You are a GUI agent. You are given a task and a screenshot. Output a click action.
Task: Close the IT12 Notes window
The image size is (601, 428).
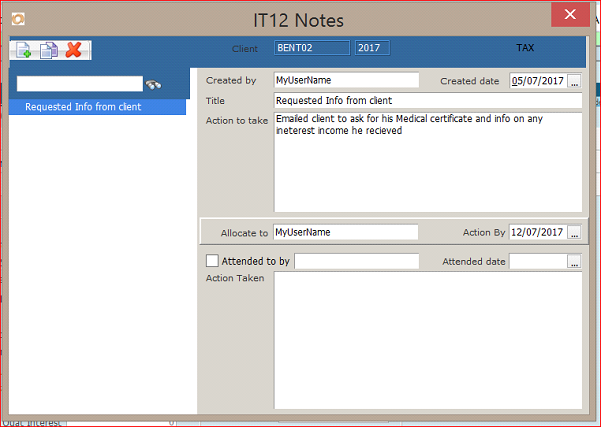[x=570, y=15]
